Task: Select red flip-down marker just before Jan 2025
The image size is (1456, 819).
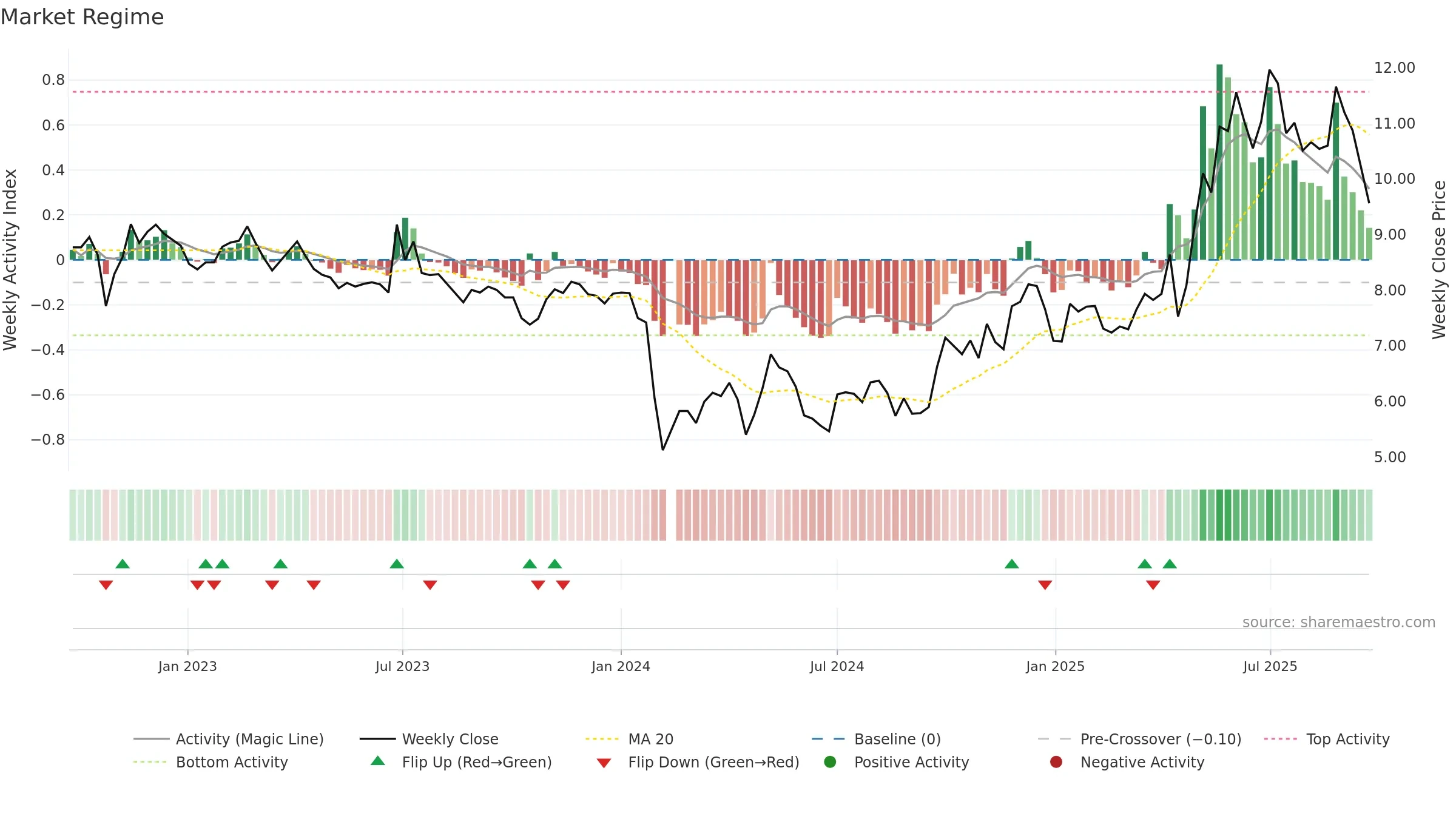Action: pos(1045,585)
